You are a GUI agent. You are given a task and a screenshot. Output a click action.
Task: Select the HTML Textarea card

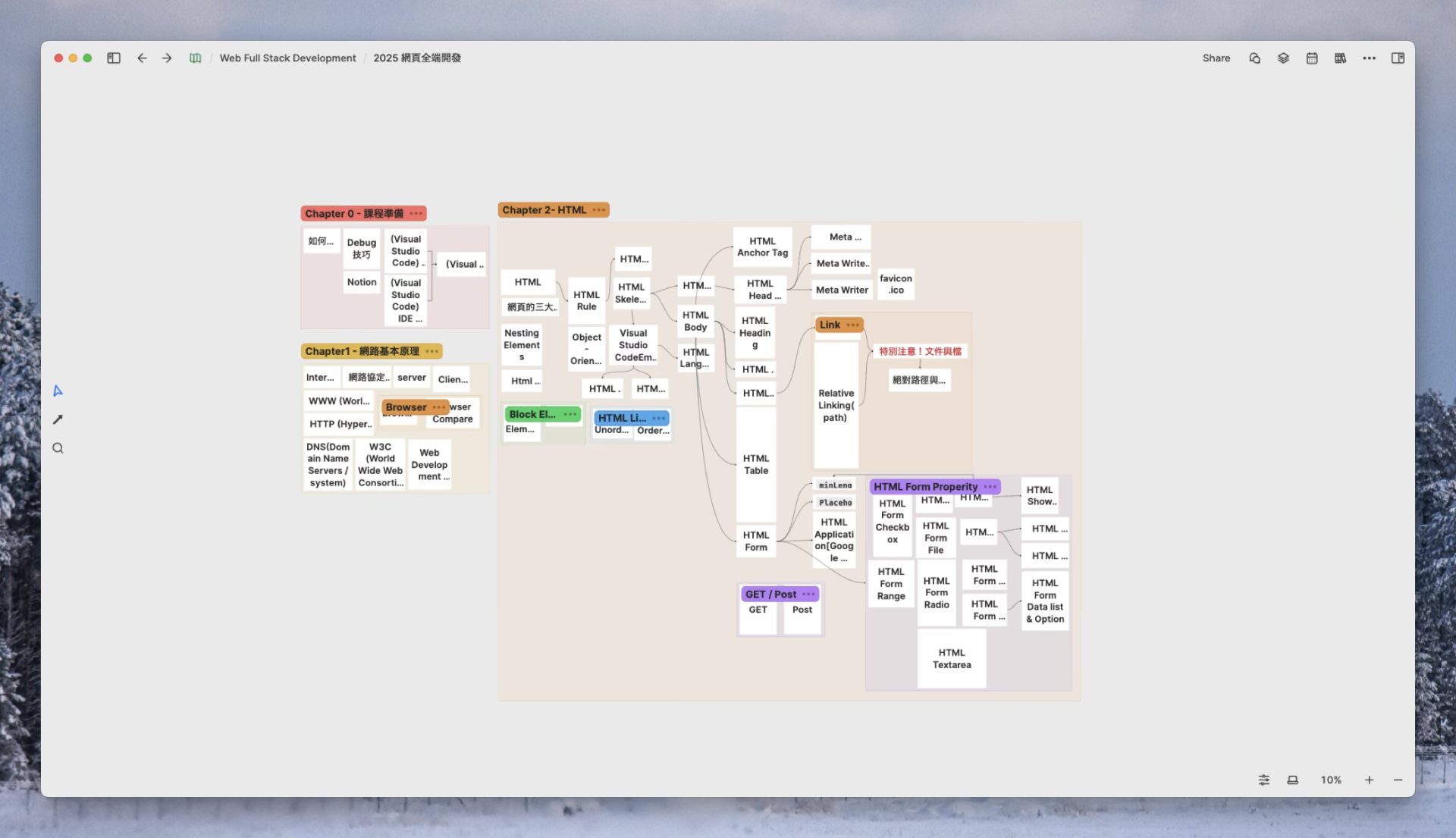click(952, 659)
